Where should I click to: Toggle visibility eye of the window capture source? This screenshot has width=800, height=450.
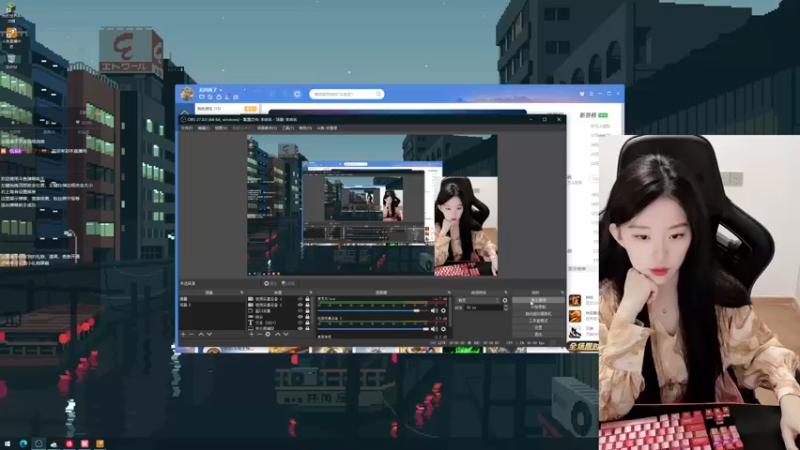pos(300,311)
